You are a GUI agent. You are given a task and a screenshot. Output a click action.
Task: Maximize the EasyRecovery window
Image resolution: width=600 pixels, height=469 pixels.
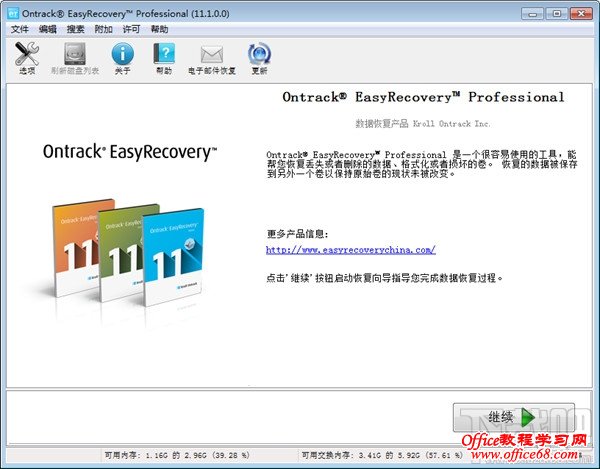557,14
